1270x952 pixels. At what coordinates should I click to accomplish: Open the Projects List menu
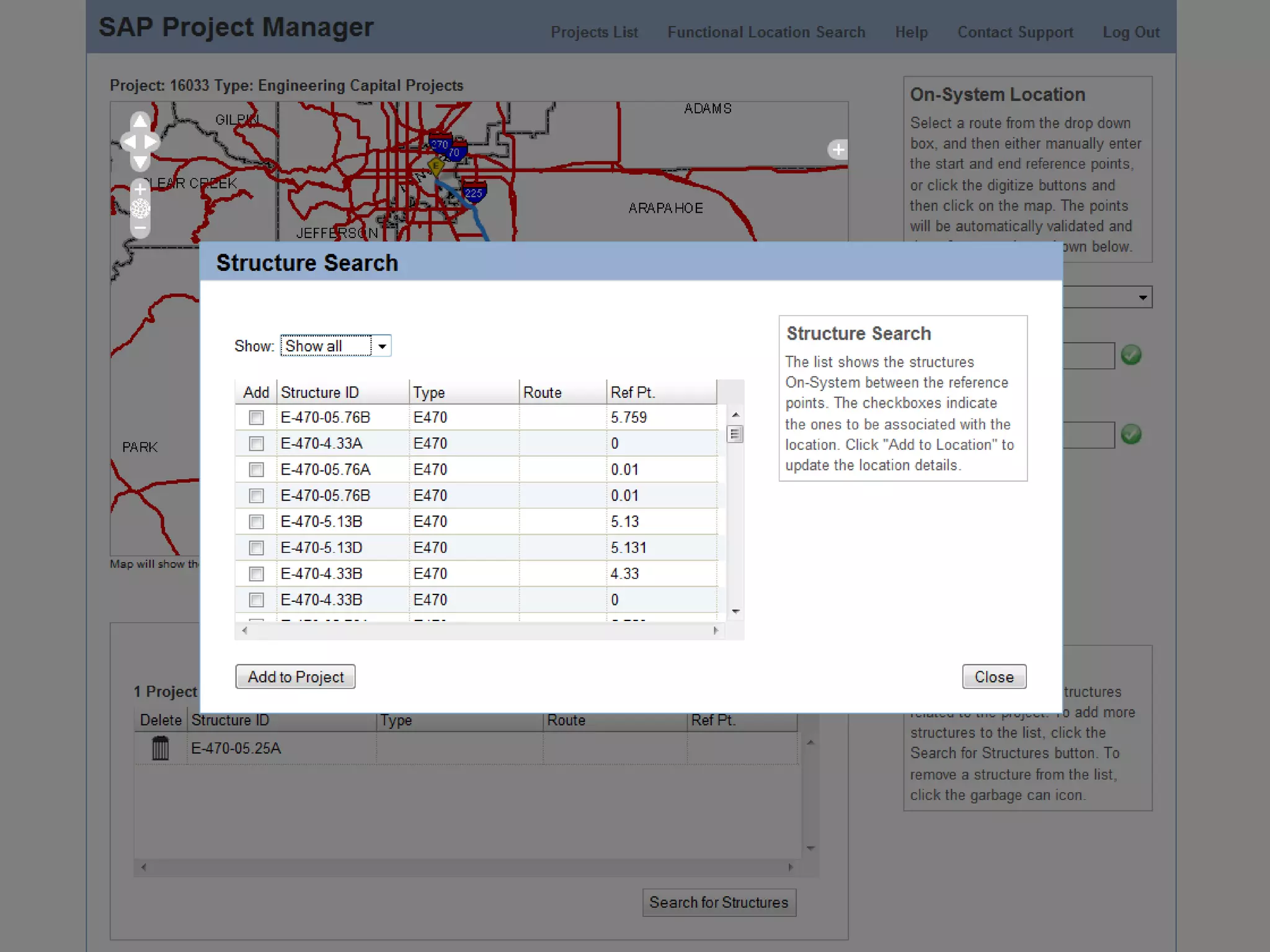(x=594, y=32)
